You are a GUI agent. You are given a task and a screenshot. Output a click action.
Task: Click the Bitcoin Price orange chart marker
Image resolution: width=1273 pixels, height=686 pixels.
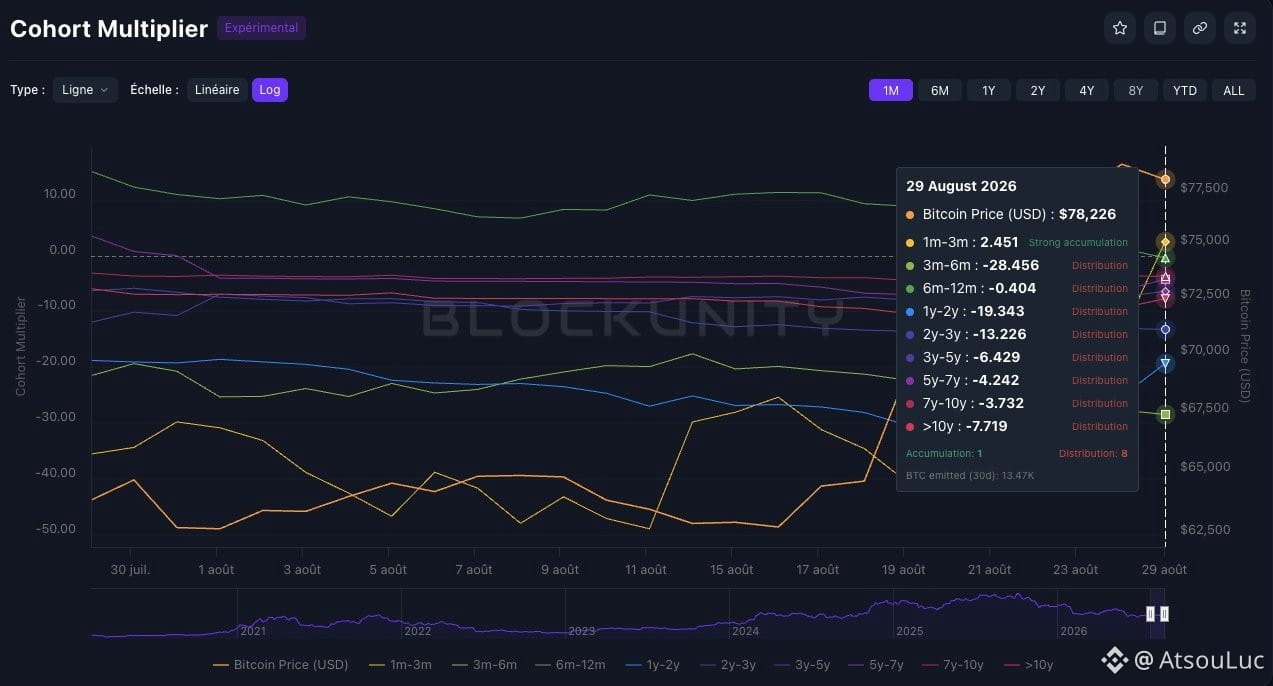tap(1165, 180)
